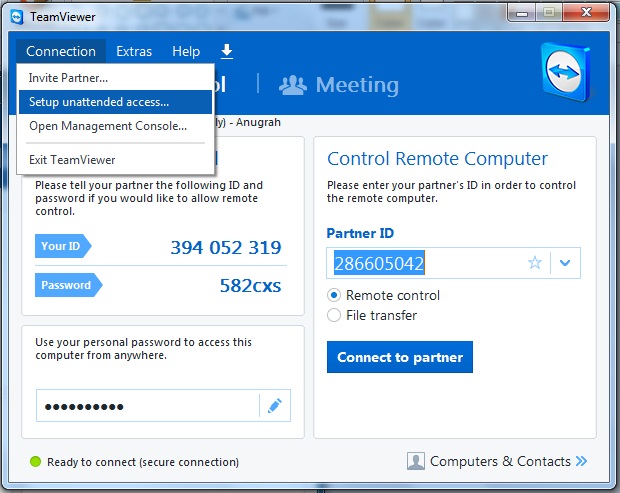
Task: Select File transfer radio button
Action: [334, 315]
